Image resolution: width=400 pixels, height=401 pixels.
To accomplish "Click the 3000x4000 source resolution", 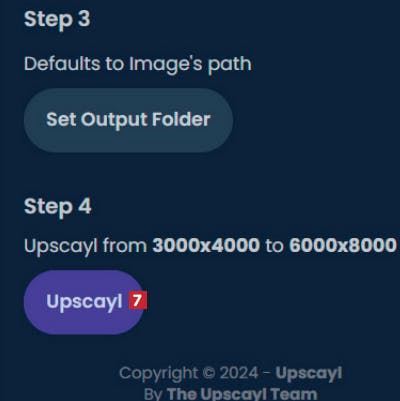I will [206, 246].
